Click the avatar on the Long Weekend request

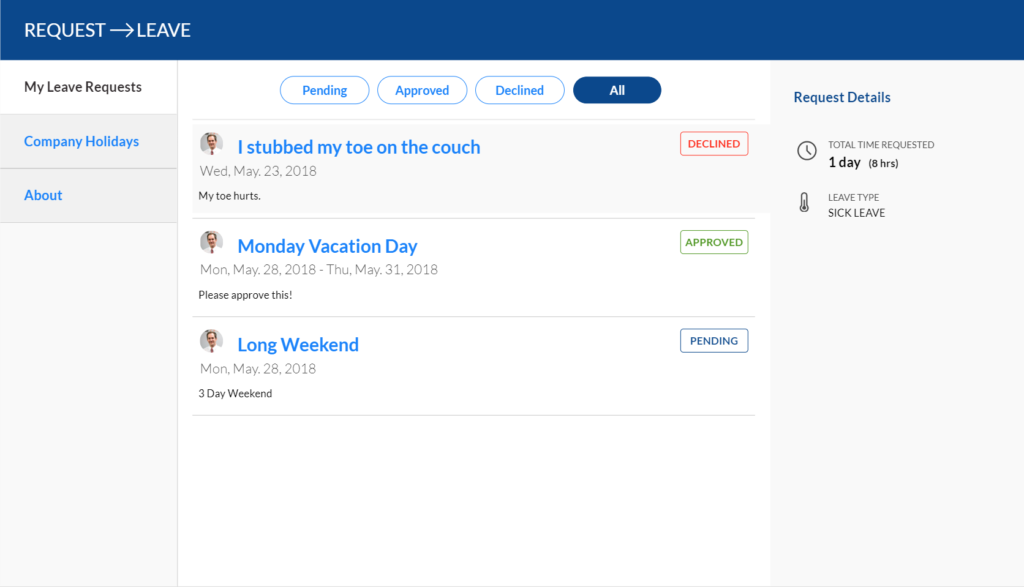[212, 339]
